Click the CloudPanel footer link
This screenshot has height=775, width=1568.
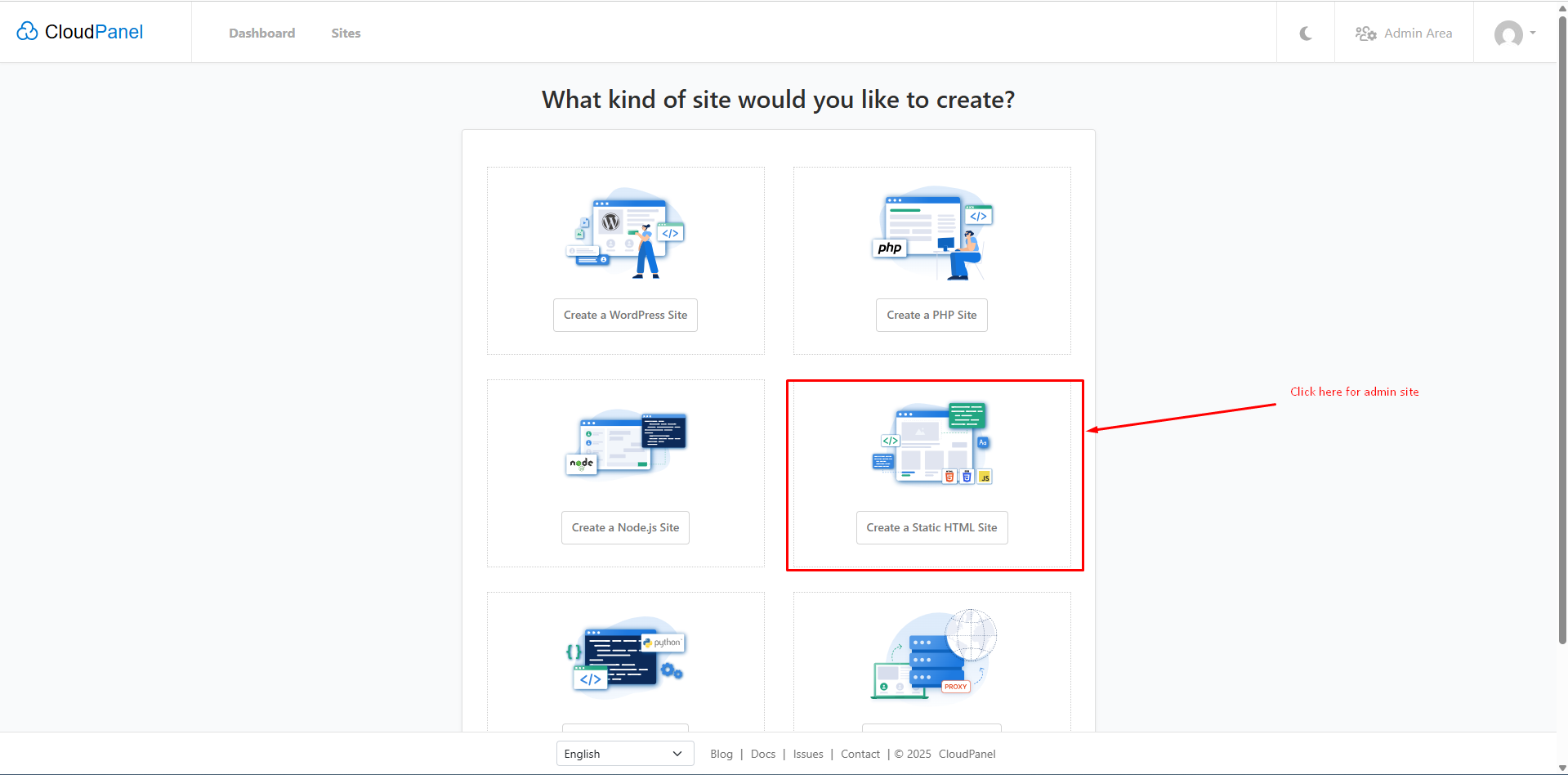pos(967,754)
